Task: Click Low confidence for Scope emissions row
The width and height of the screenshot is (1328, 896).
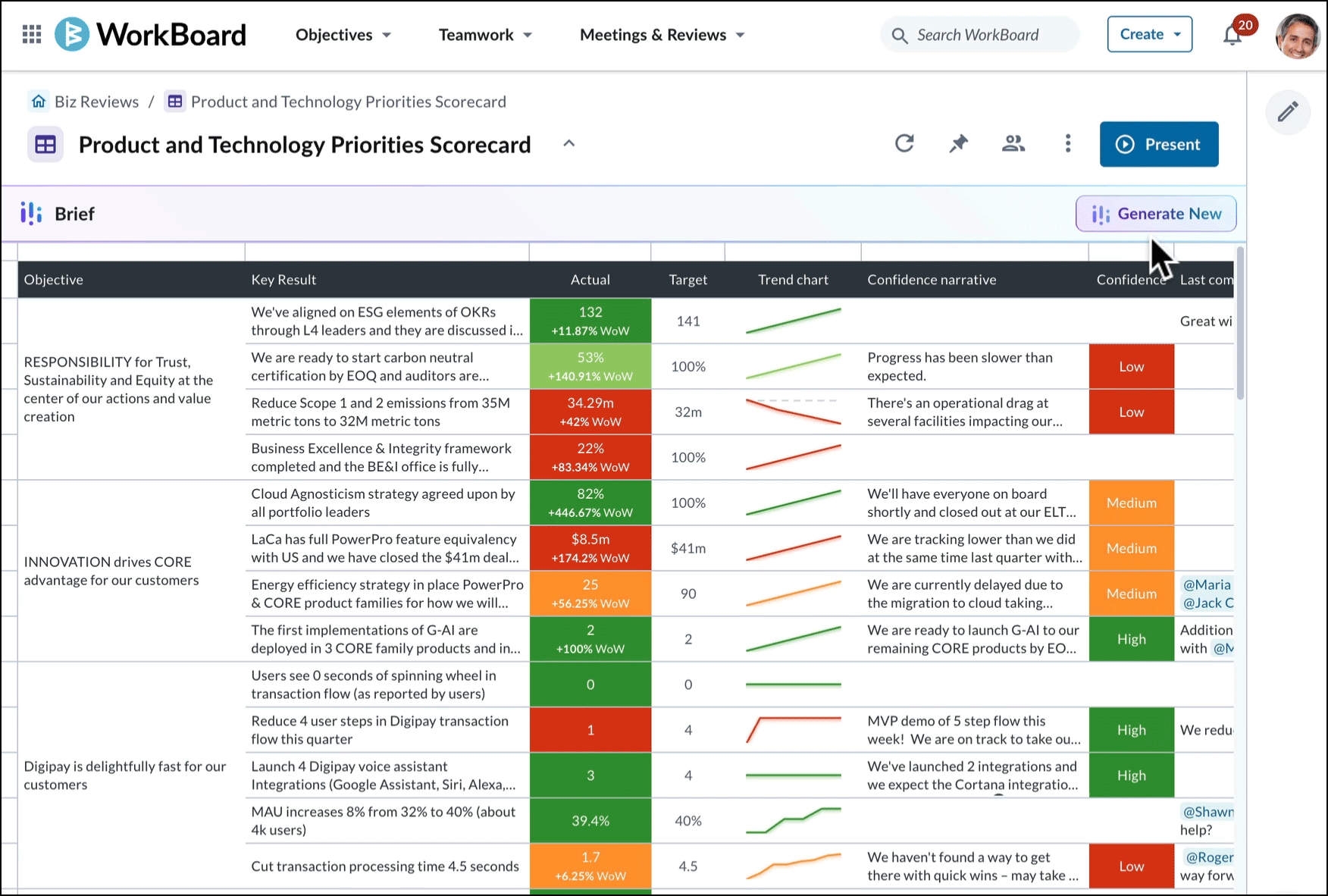Action: 1132,412
